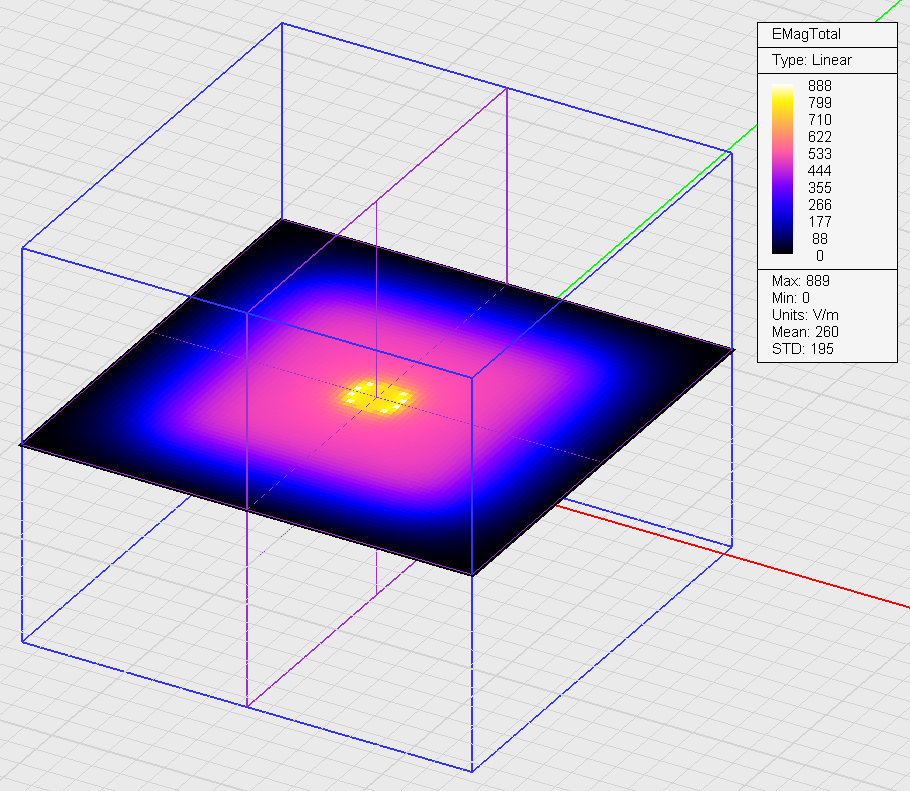Select bottom front corner of blue box
Screen dimensions: 910x791
pyautogui.click(x=472, y=771)
